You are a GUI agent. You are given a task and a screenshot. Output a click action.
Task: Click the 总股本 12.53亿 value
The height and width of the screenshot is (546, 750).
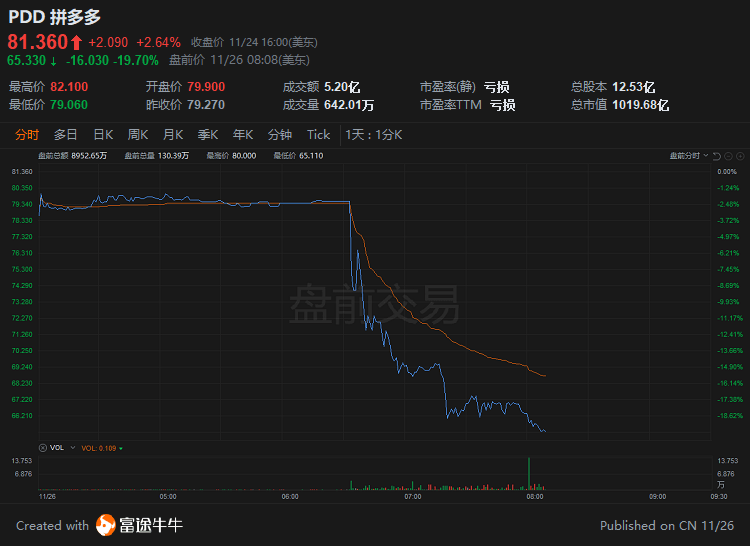[634, 87]
